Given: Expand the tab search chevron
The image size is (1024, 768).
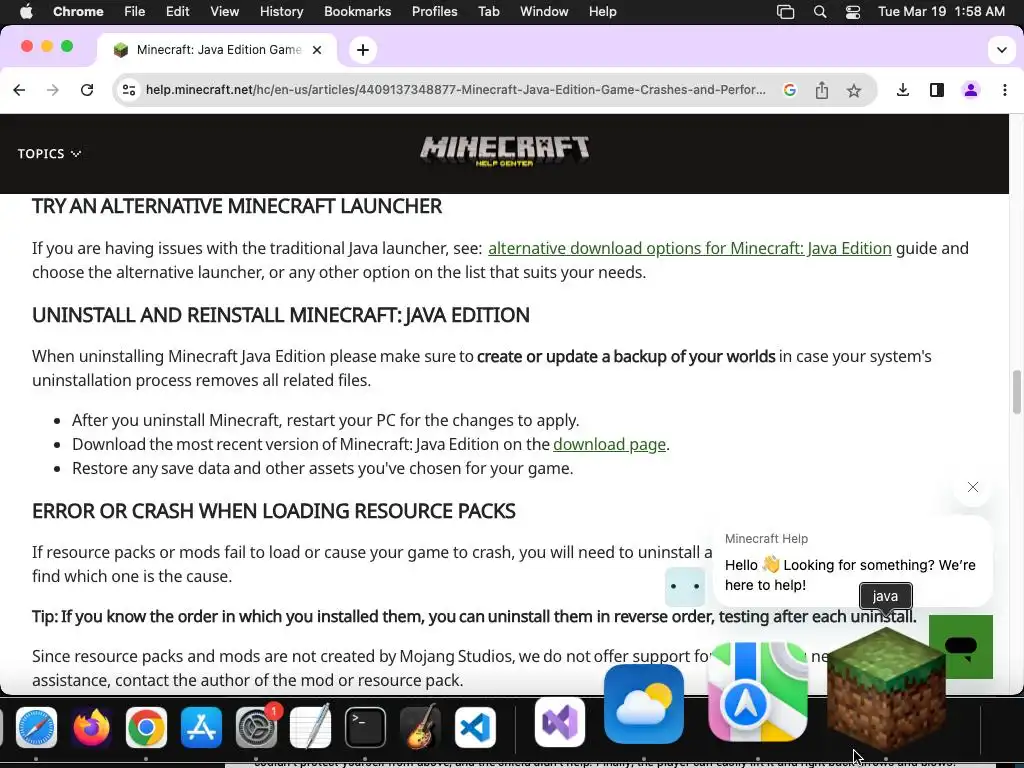Looking at the screenshot, I should (x=1001, y=50).
